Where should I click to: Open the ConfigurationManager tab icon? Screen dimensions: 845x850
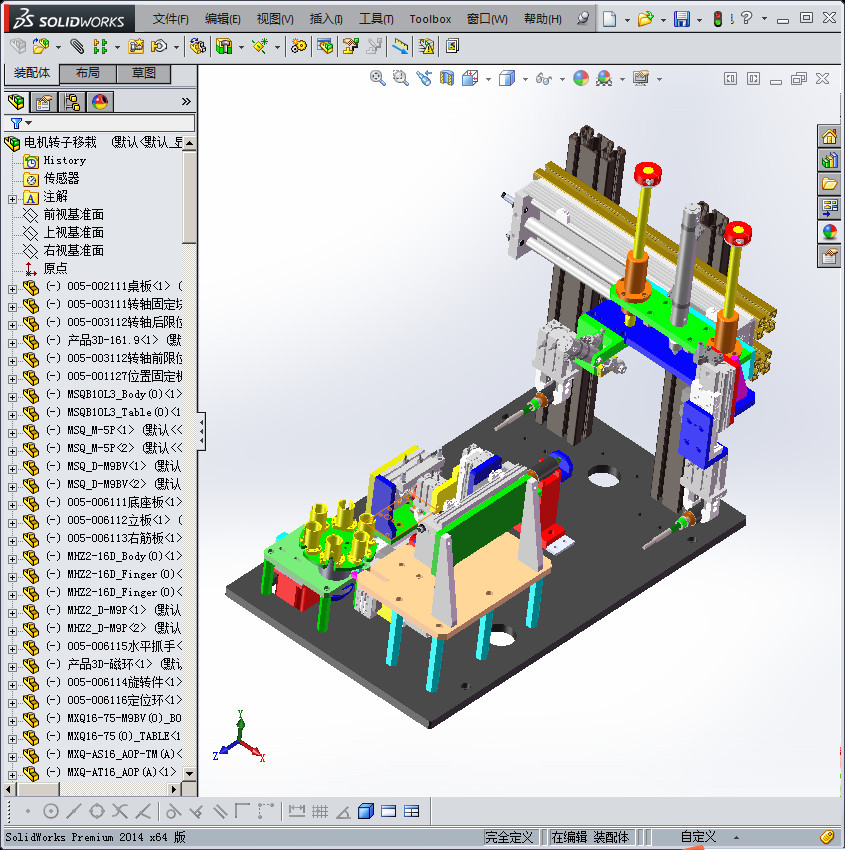pos(72,101)
